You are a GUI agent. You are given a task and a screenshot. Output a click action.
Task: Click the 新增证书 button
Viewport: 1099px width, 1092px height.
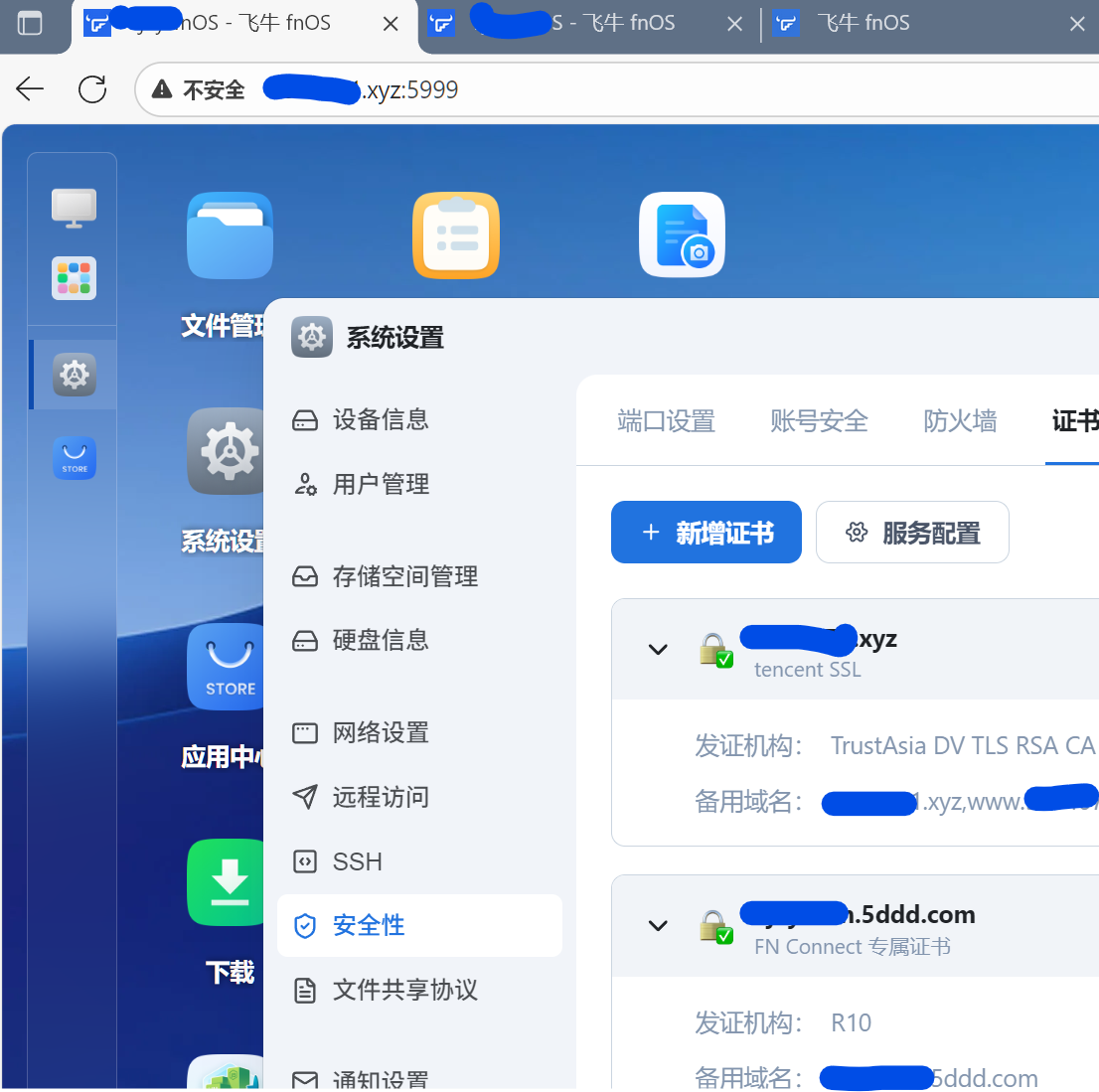706,532
